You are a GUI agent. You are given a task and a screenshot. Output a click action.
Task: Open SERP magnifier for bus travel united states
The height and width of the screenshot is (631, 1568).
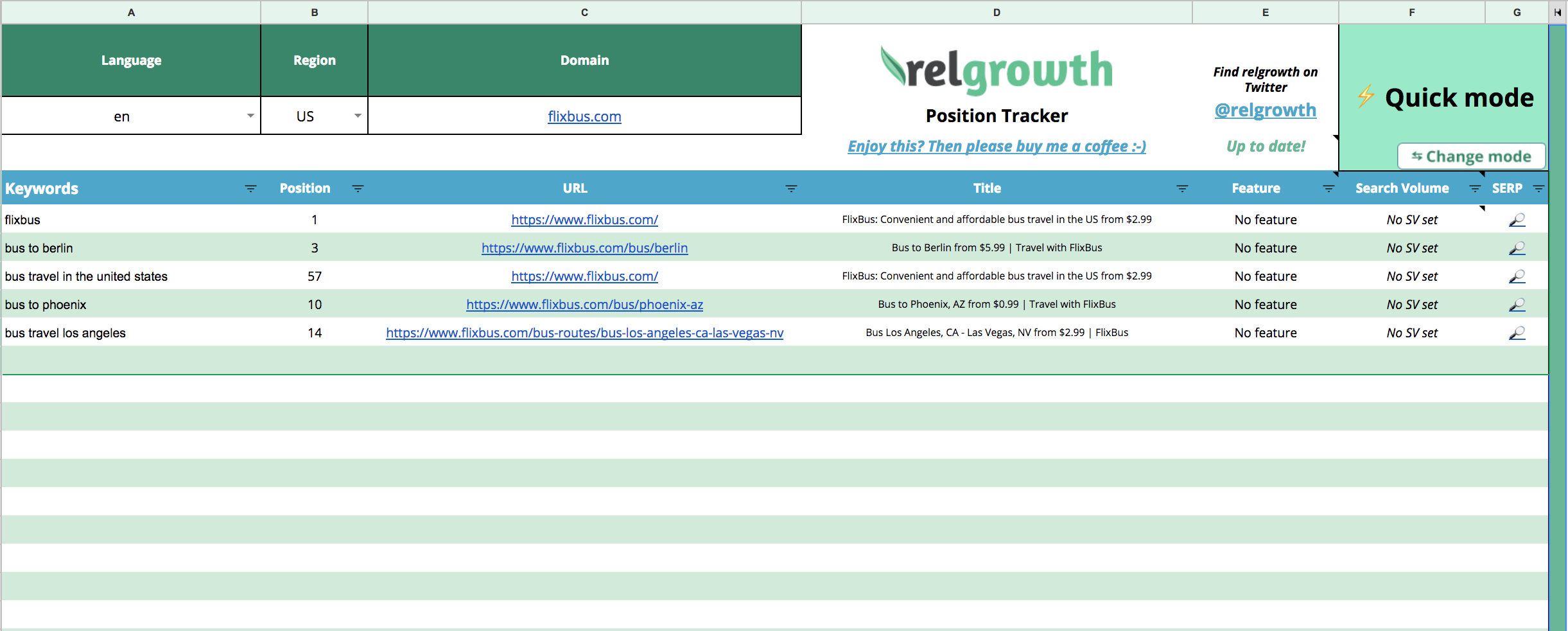click(1517, 276)
